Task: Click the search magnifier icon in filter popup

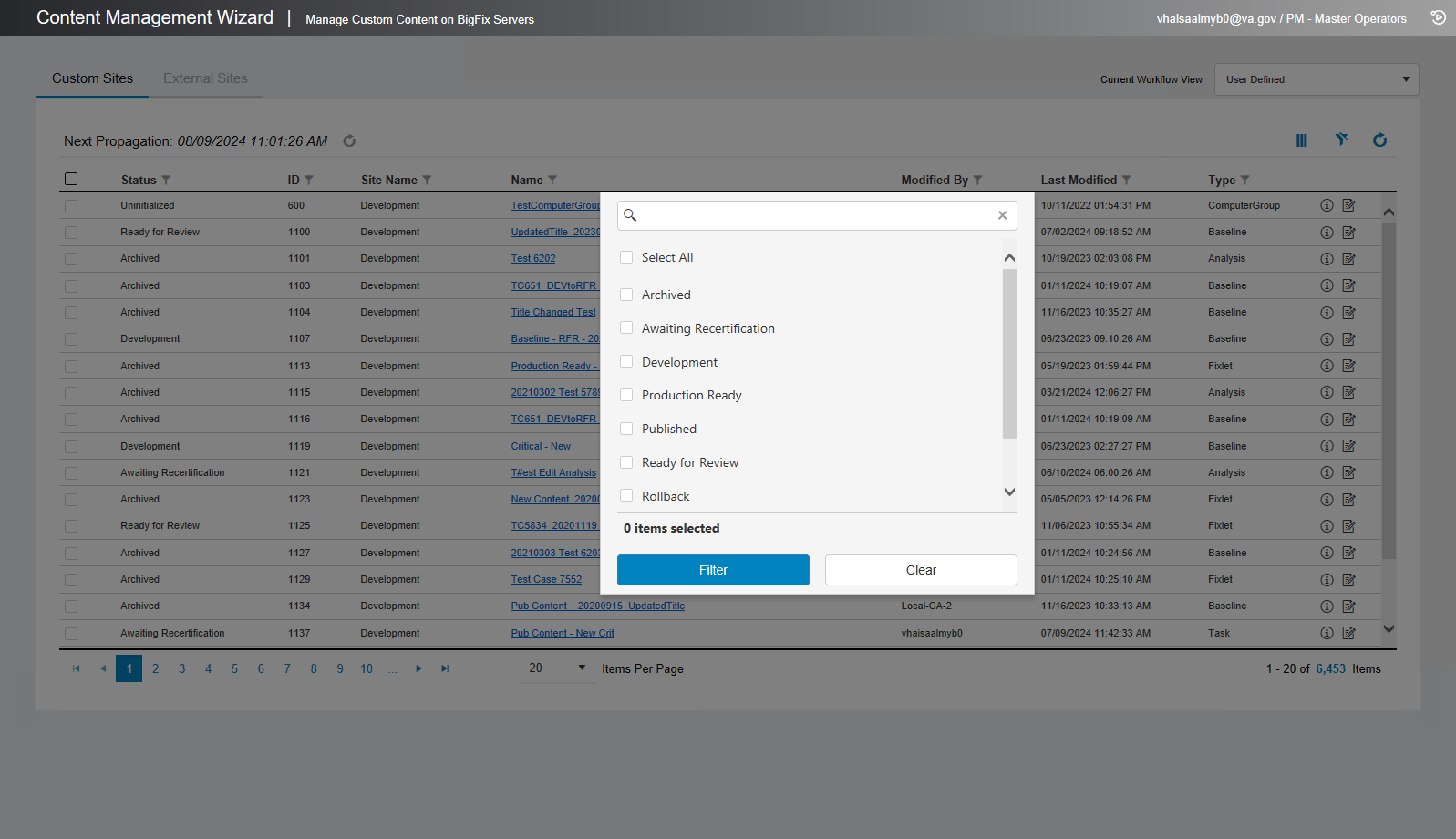Action: [630, 215]
